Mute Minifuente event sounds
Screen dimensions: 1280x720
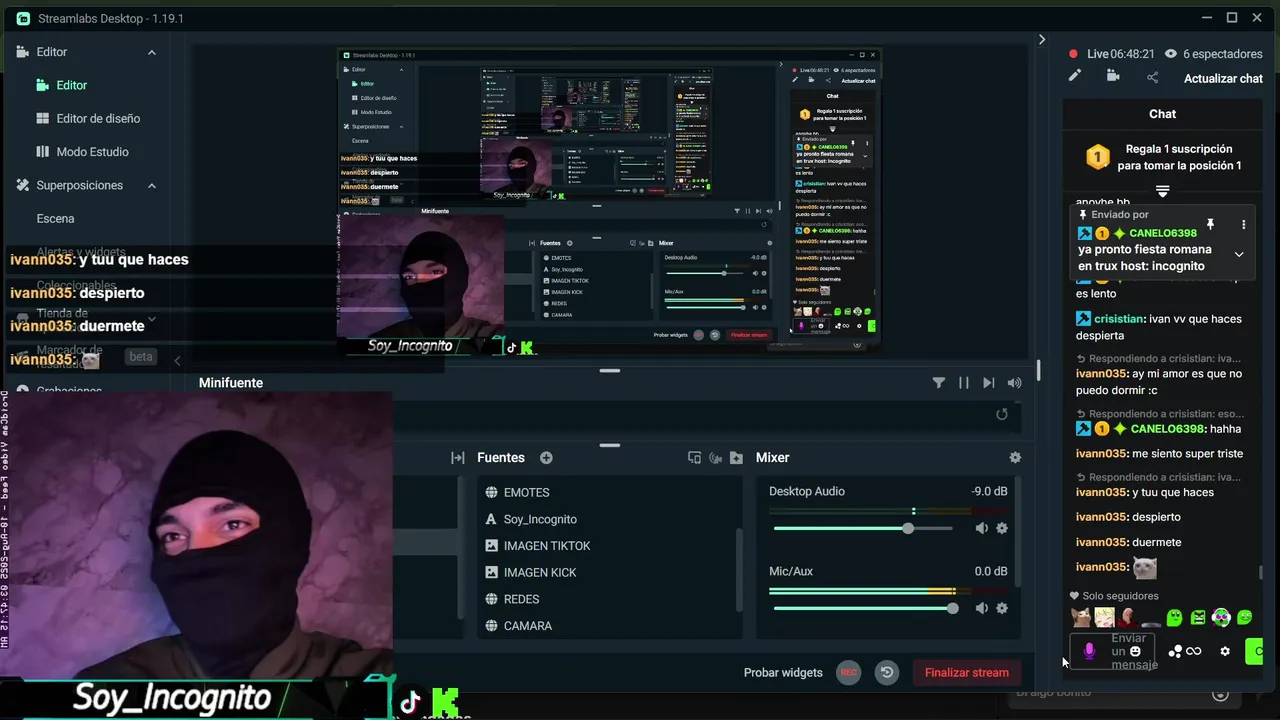click(x=1015, y=383)
